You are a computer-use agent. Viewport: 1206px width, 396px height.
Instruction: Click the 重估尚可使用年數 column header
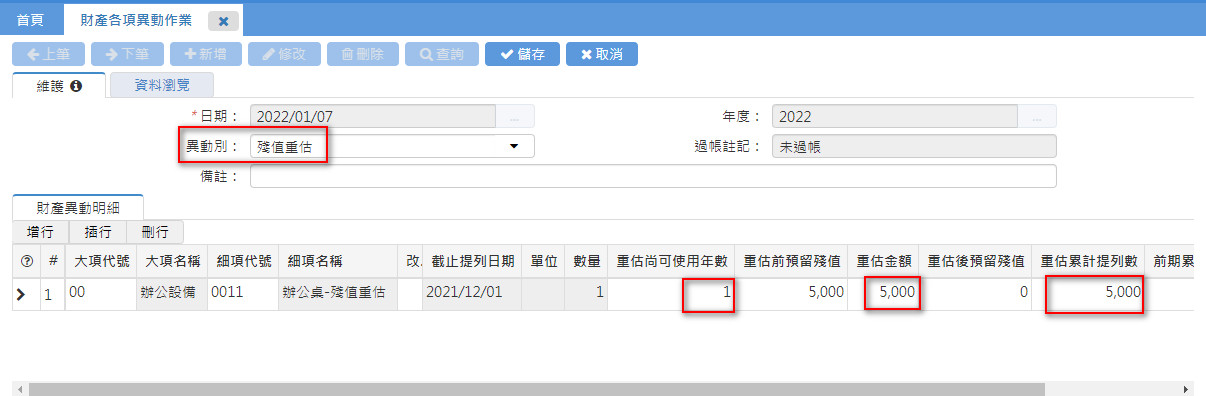(x=671, y=261)
